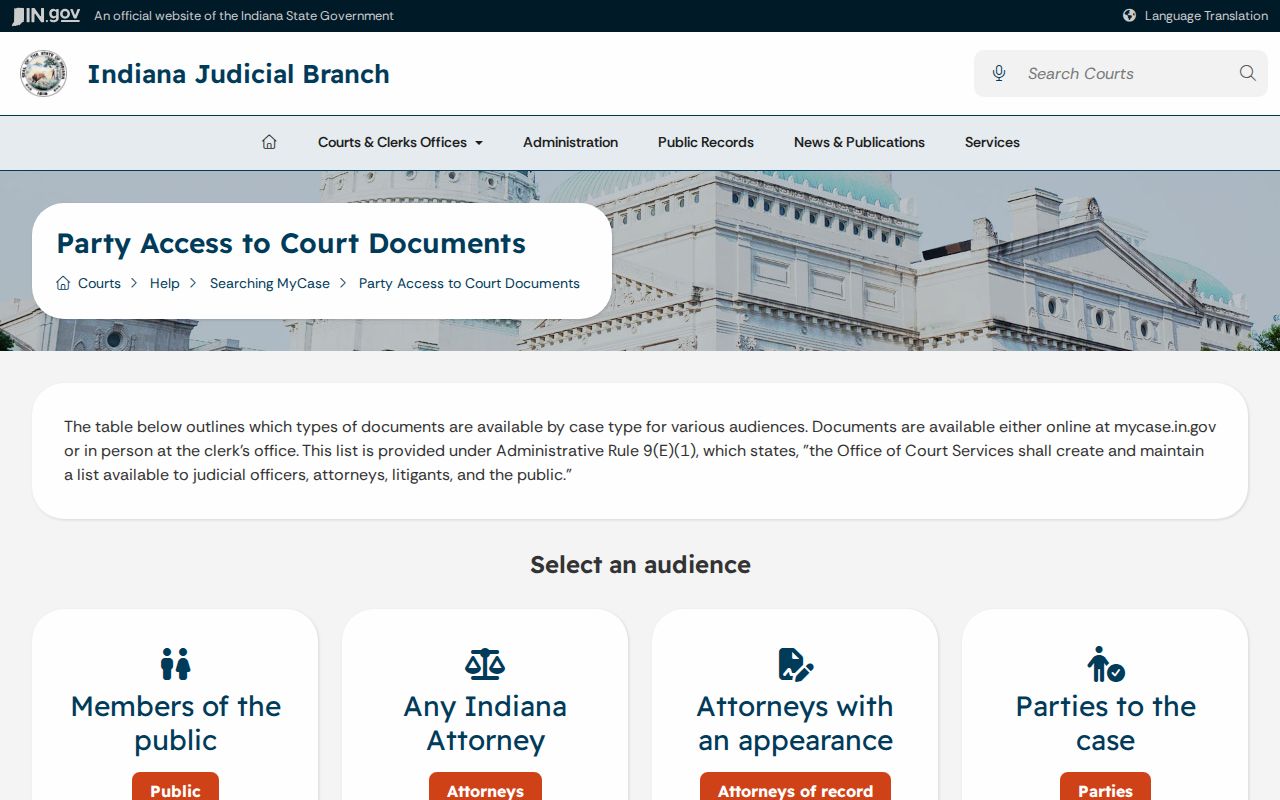
Task: Click the Party Access to Court Documents title
Action: coord(291,243)
